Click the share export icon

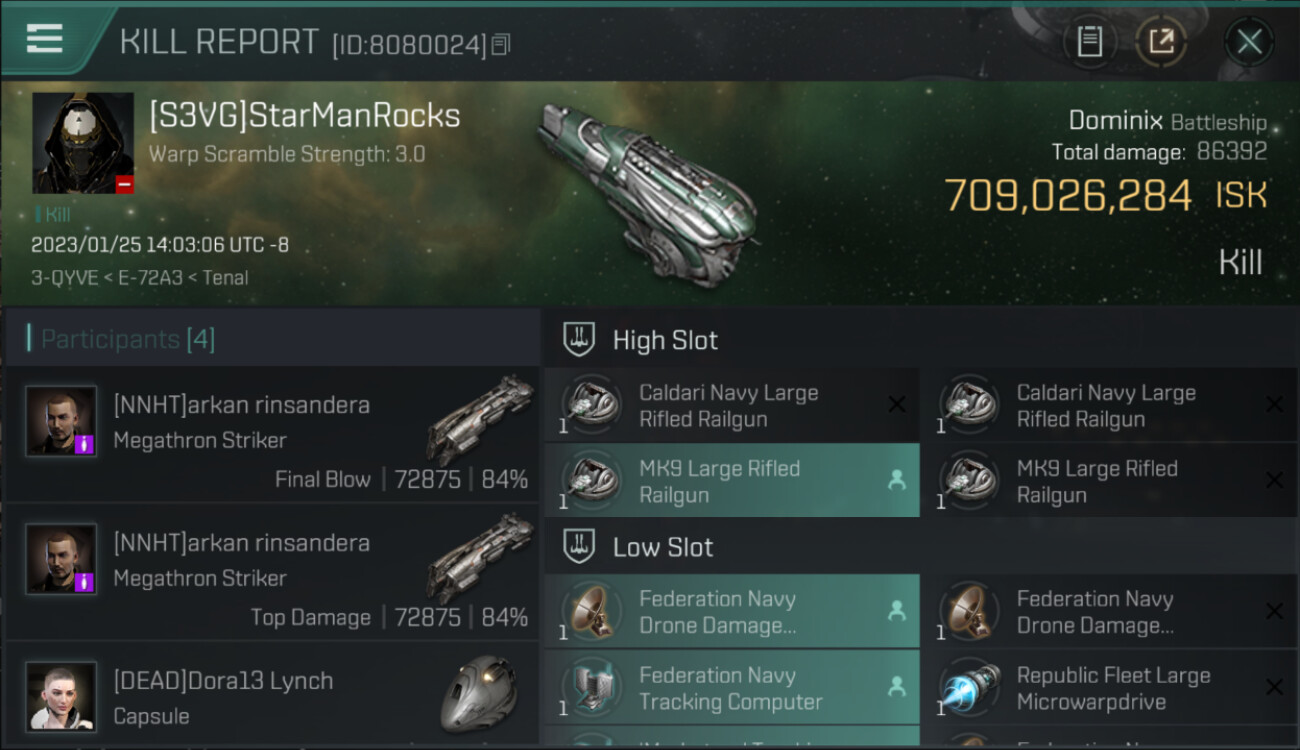1161,41
